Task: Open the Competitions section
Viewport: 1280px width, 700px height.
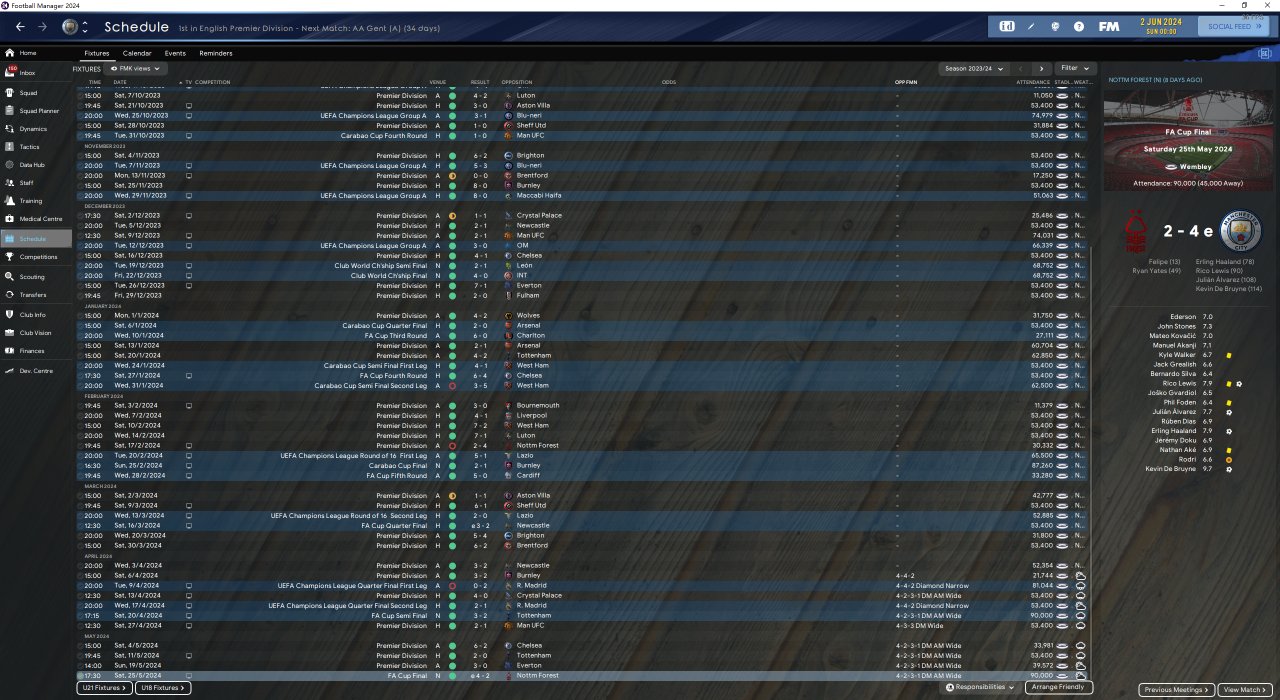Action: click(38, 257)
